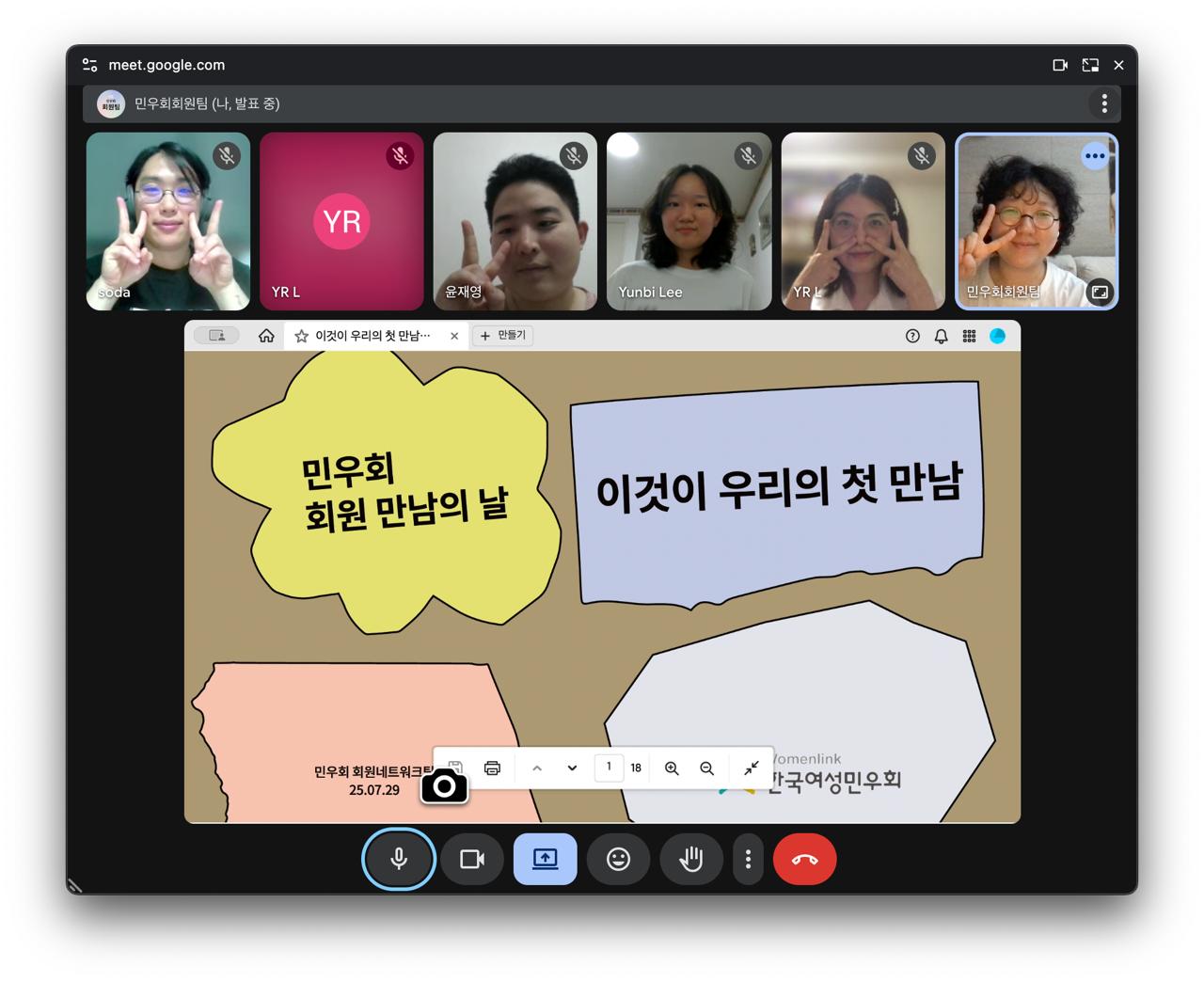Print the document using printer icon
Screen dimensions: 1204x982
492,768
